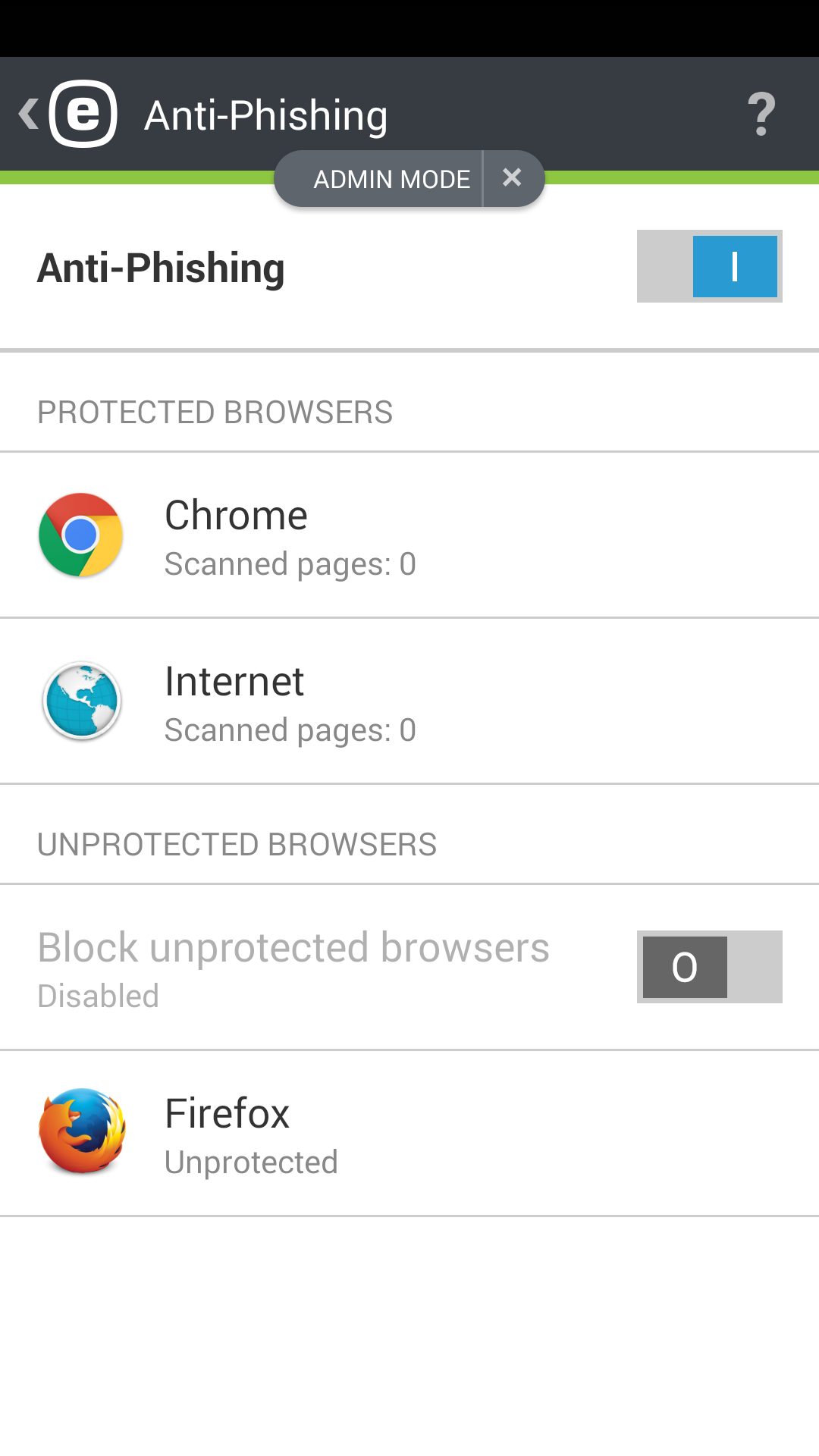Click the Anti-Phishing header title
The height and width of the screenshot is (1456, 819).
tap(266, 115)
